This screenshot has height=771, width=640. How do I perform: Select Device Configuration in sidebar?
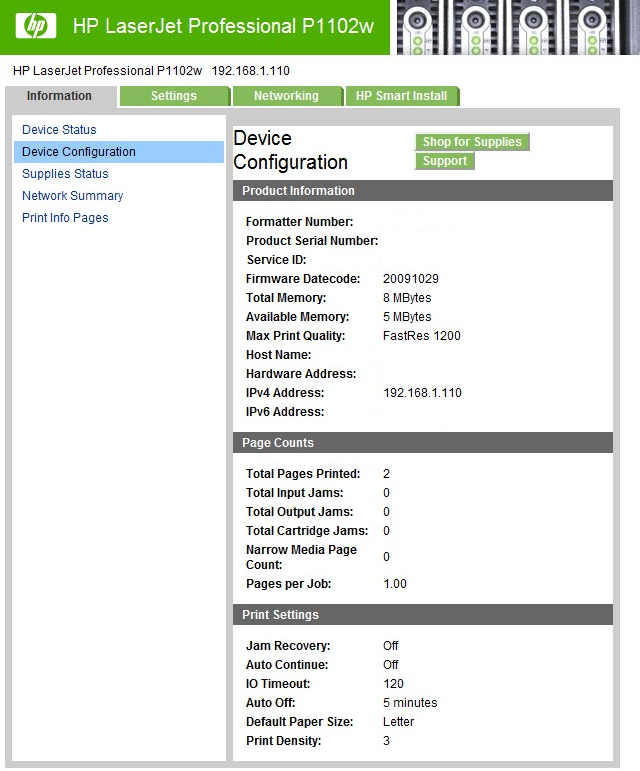[119, 152]
